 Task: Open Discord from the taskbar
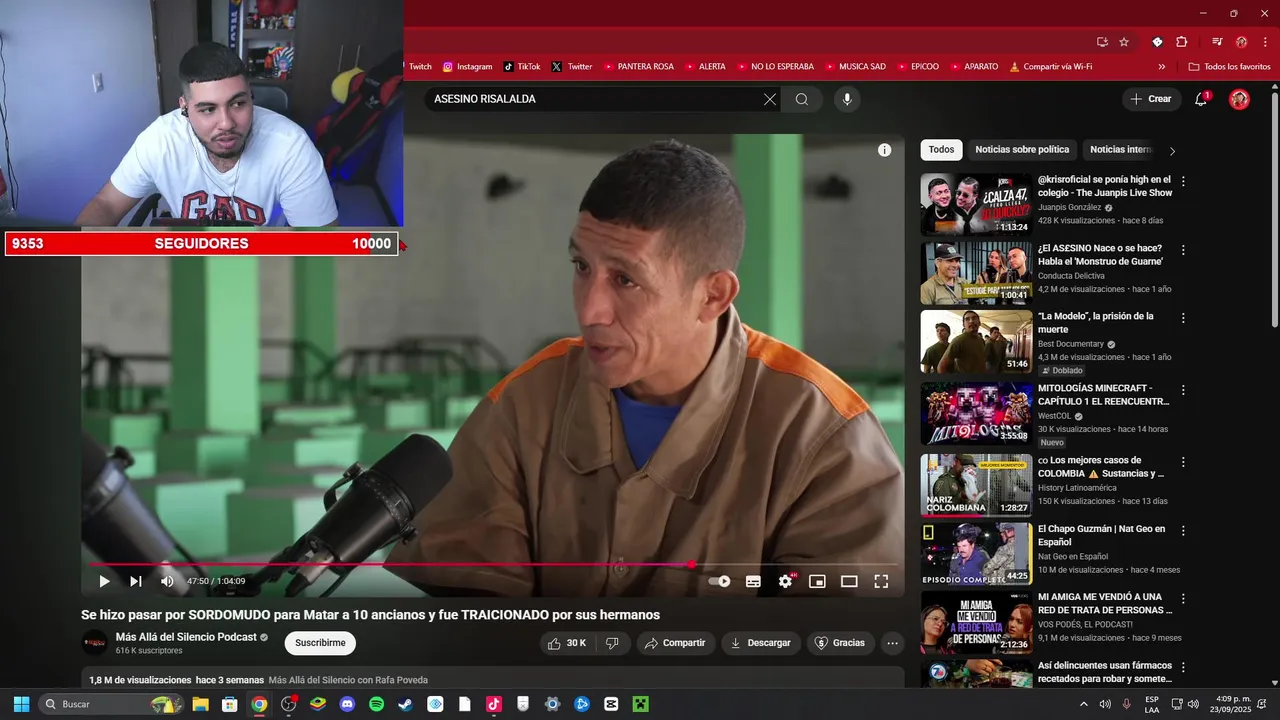(x=347, y=704)
